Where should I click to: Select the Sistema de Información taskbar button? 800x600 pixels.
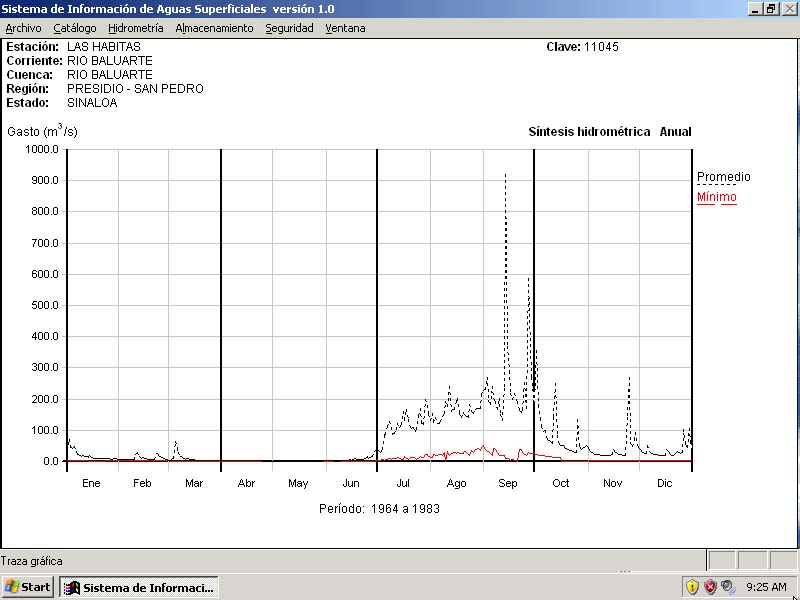point(138,587)
